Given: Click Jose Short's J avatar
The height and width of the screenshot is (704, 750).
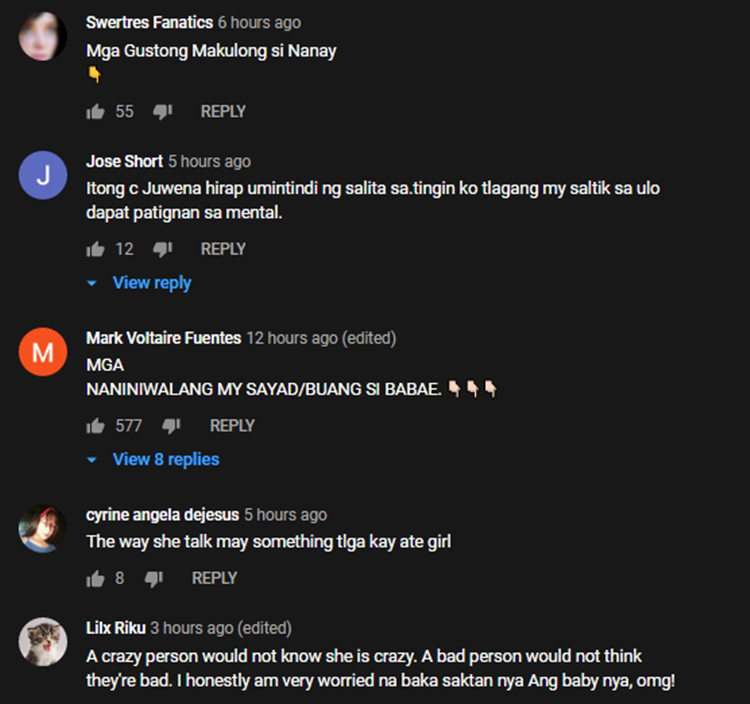Looking at the screenshot, I should tap(43, 176).
